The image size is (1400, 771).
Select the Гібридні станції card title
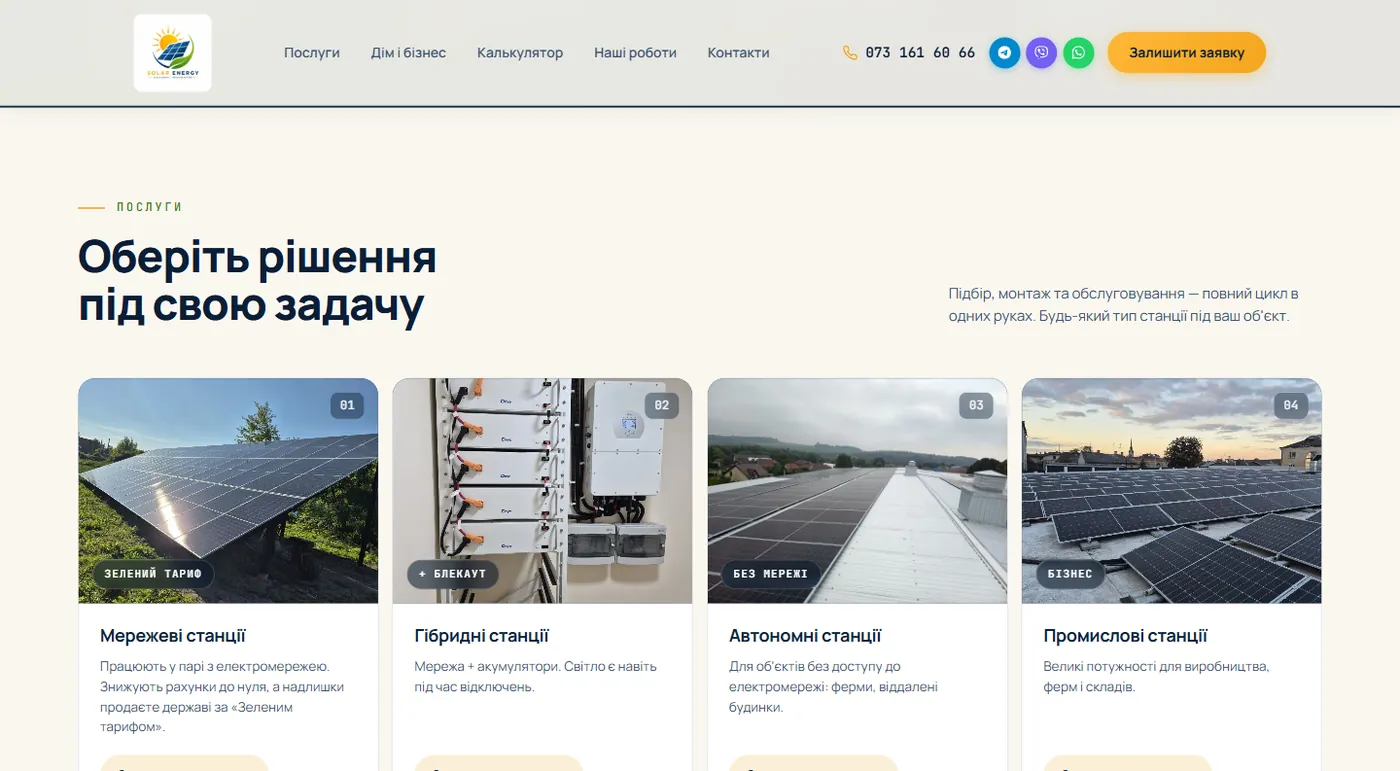[x=482, y=636]
